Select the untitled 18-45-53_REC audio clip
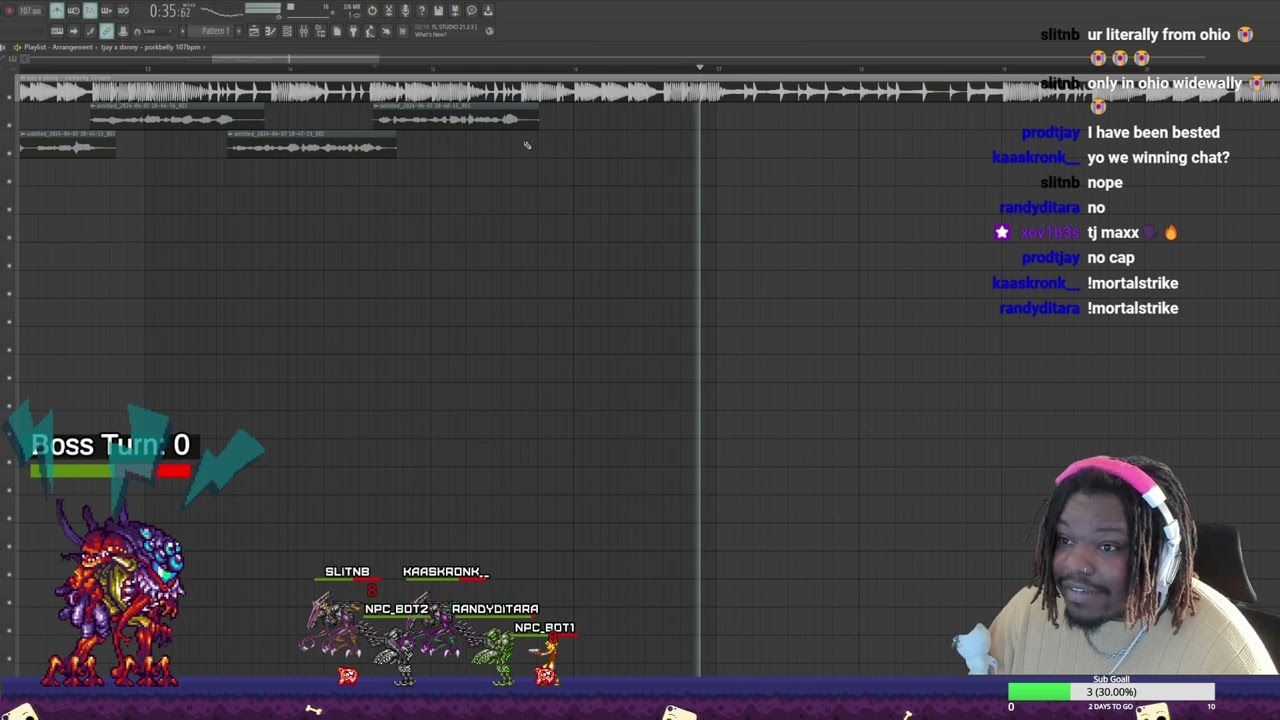This screenshot has width=1280, height=720. coord(68,144)
